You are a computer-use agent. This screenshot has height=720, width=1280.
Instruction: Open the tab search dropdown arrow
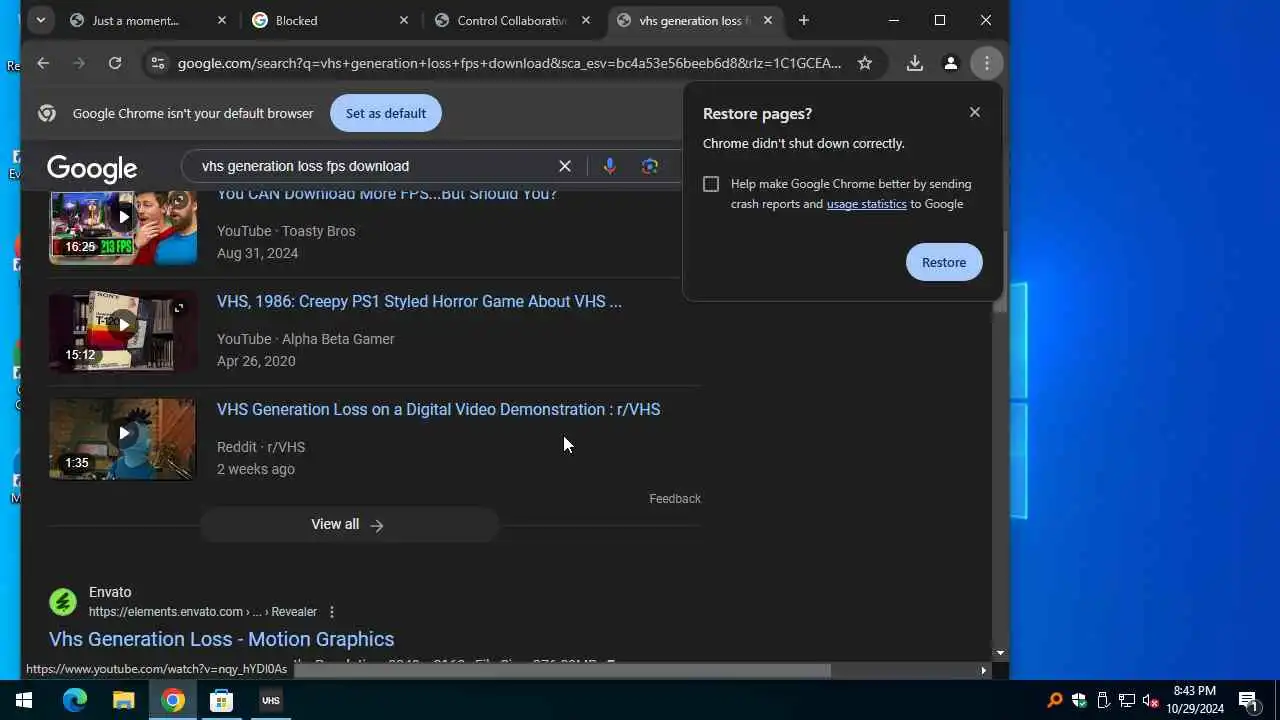pos(40,20)
